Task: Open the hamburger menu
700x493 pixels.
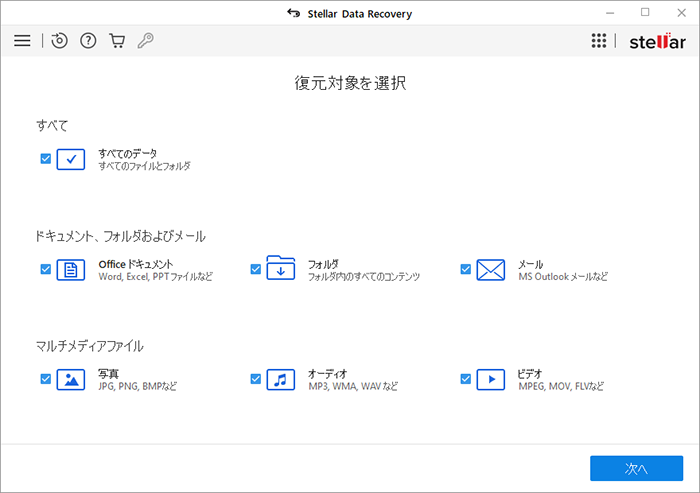Action: point(22,41)
